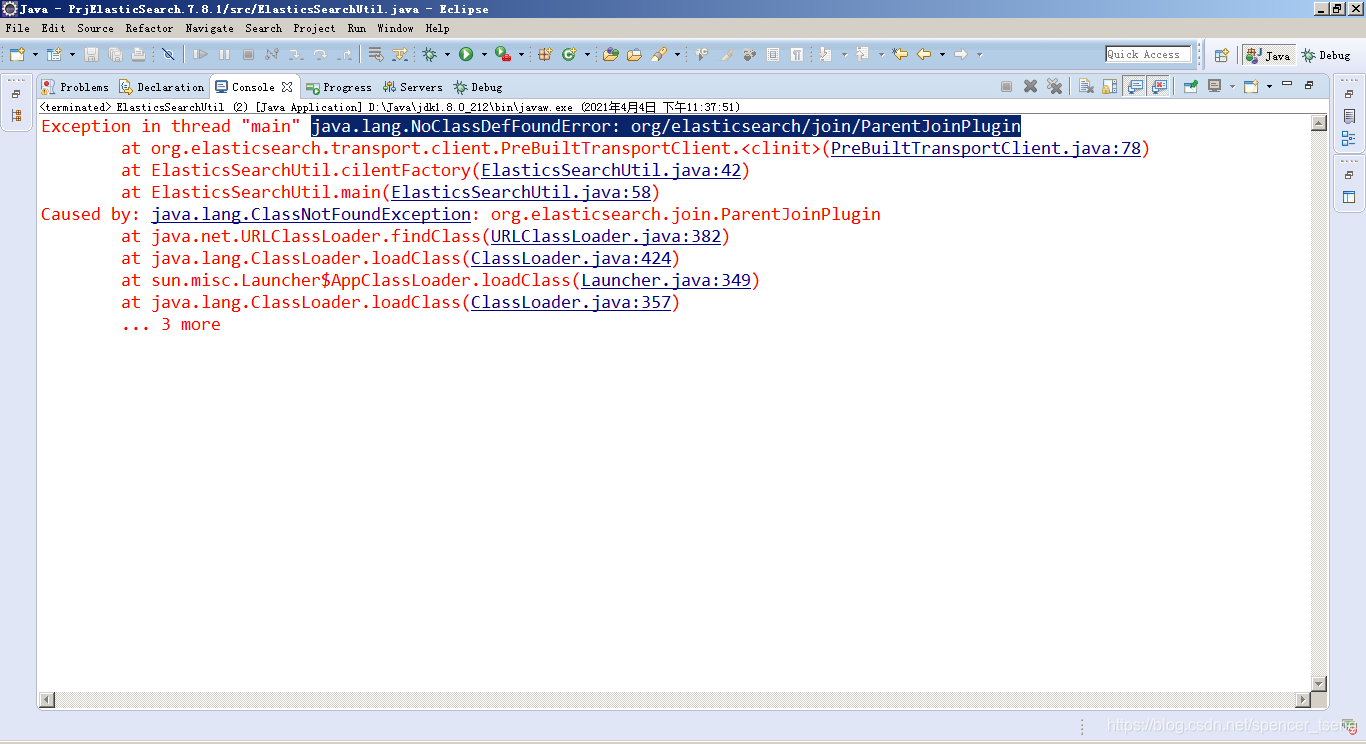Toggle console Scroll Lock
Viewport: 1366px width, 744px height.
1108,87
